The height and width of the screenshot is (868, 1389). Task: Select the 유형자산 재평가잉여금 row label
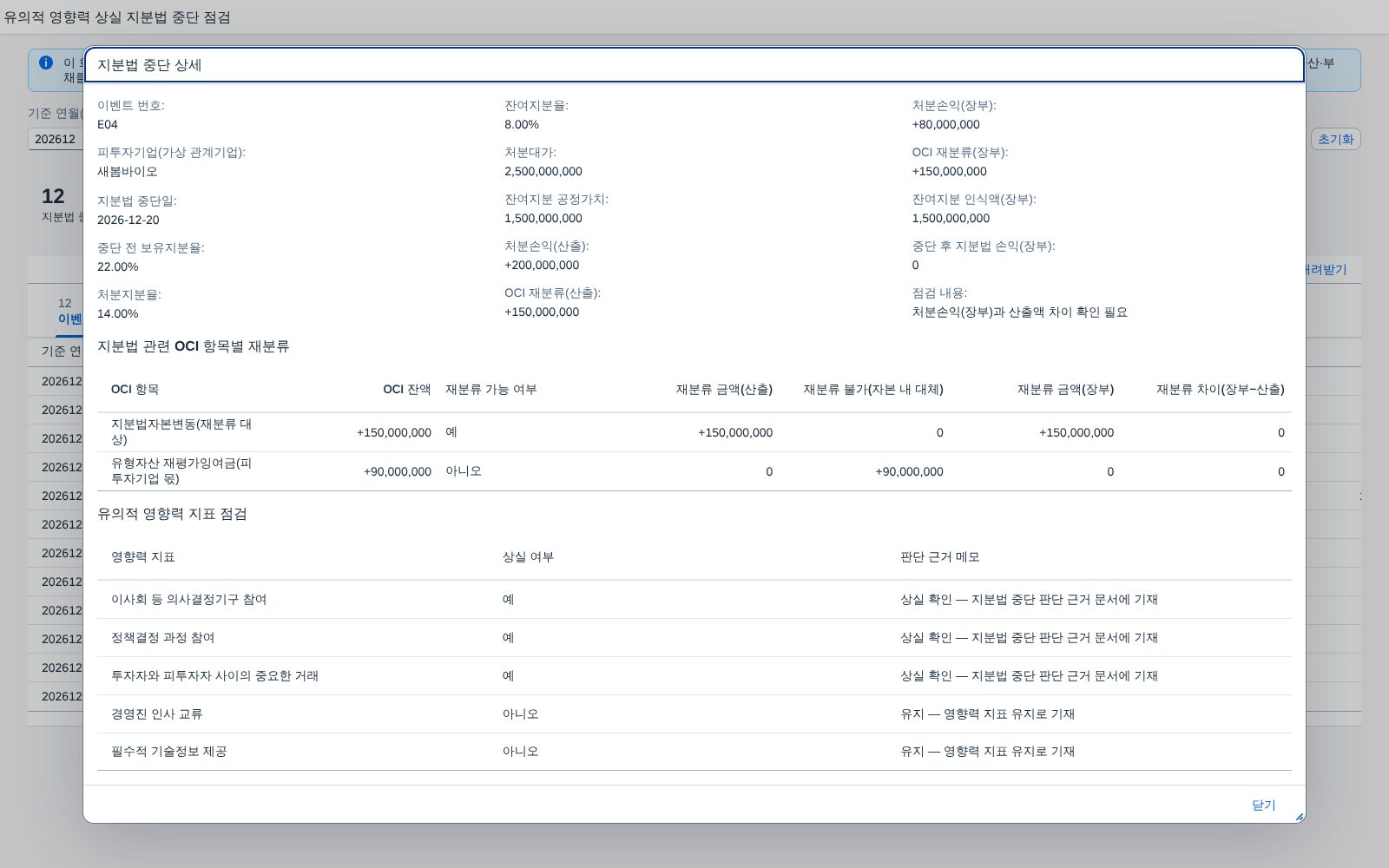pos(181,470)
